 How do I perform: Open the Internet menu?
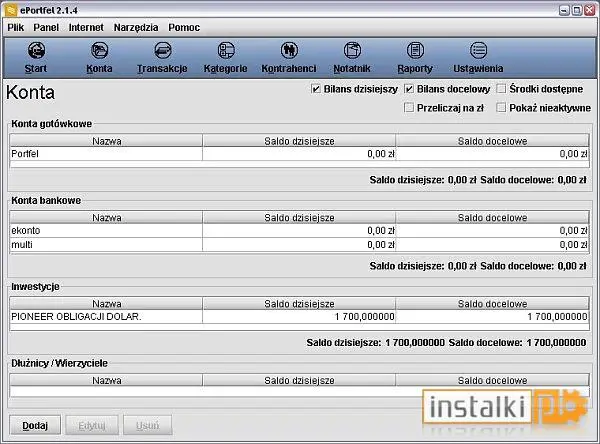[x=86, y=28]
